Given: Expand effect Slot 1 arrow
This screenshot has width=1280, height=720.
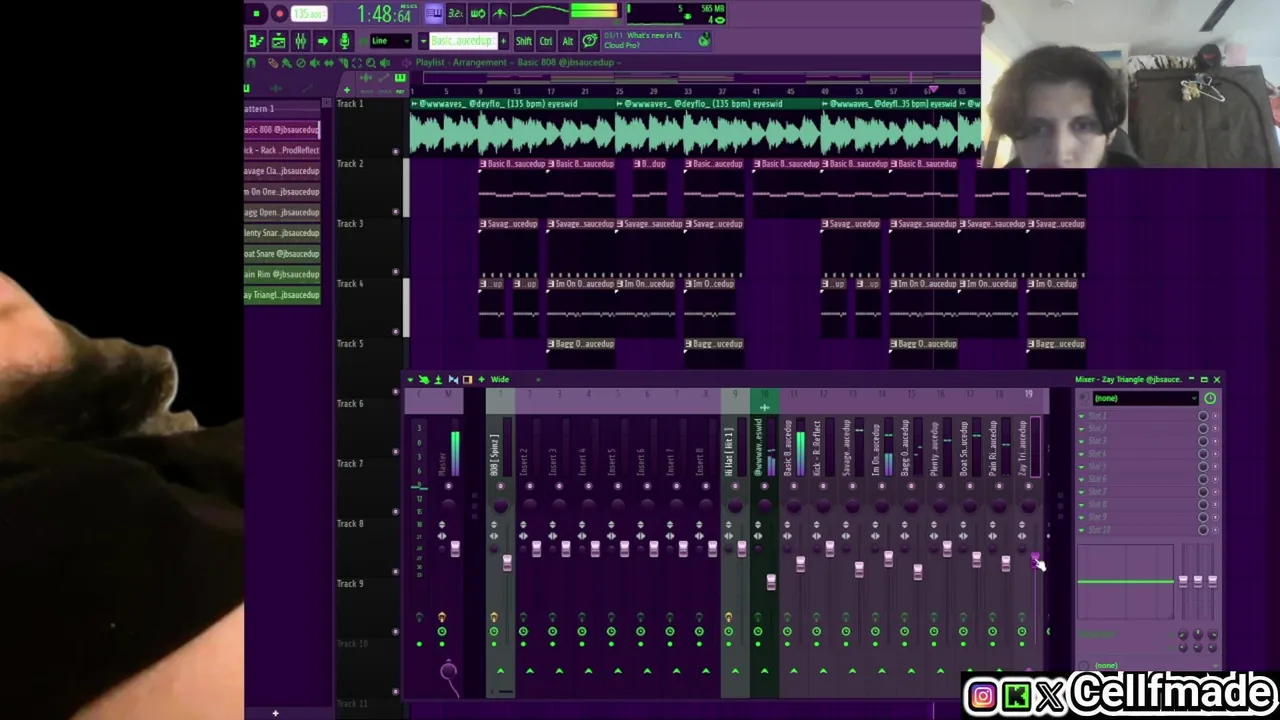Looking at the screenshot, I should 1082,417.
